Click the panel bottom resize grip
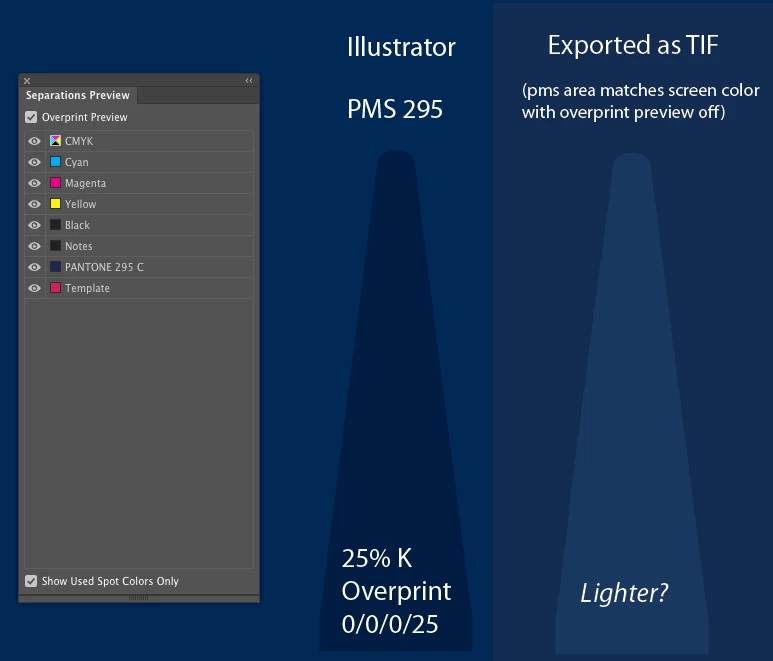The height and width of the screenshot is (661, 773). (139, 598)
